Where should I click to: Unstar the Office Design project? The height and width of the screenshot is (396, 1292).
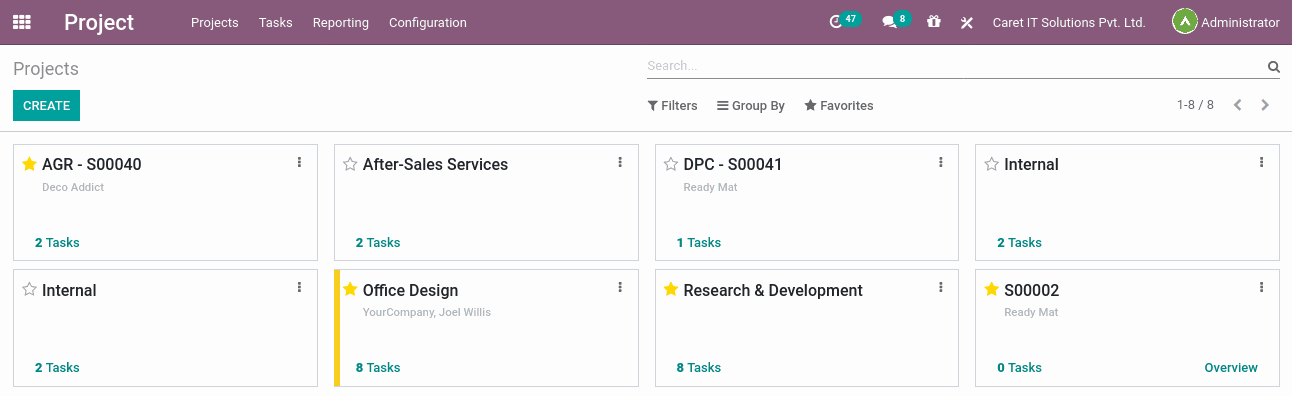[x=350, y=290]
